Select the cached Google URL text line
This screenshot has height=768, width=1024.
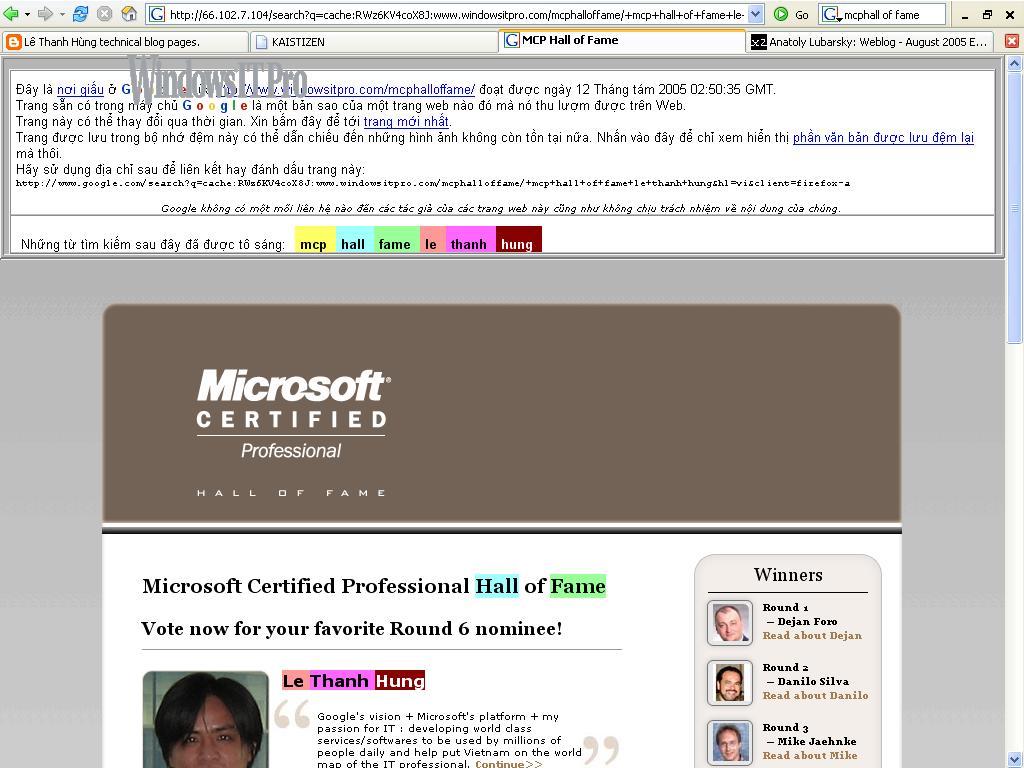433,184
